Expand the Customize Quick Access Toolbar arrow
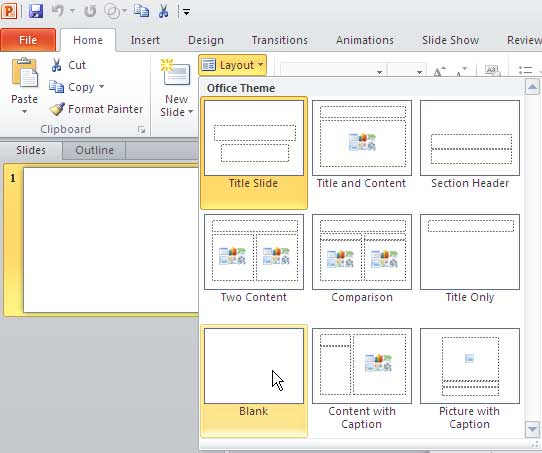The image size is (542, 453). pos(186,12)
